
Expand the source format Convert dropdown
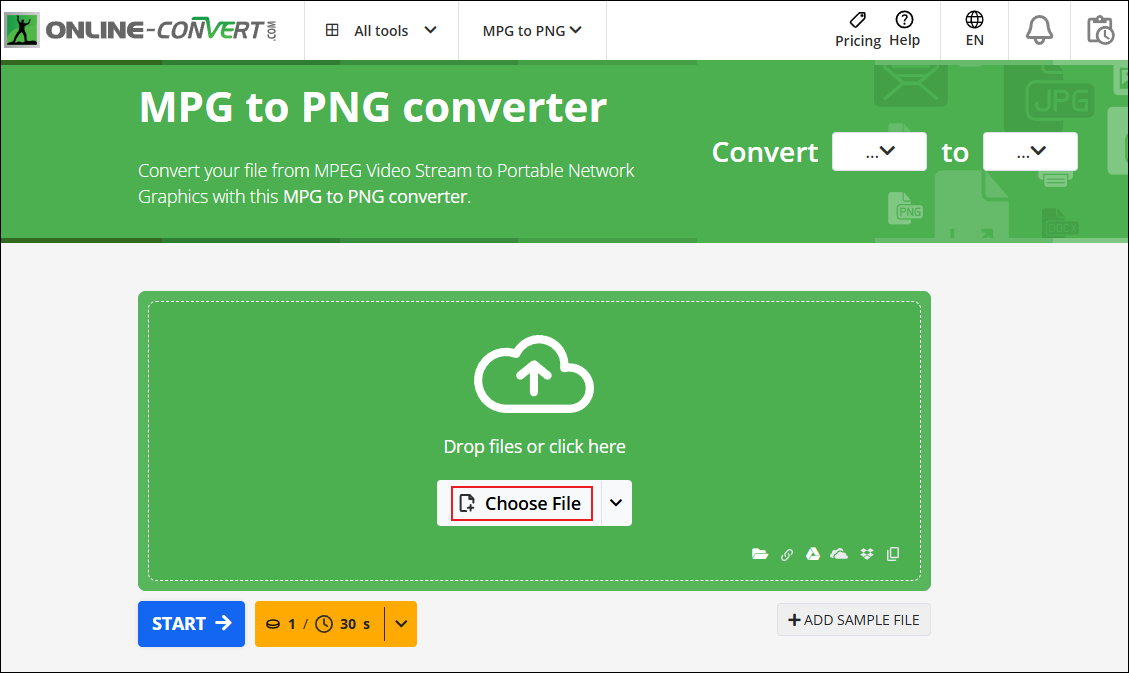pos(879,151)
